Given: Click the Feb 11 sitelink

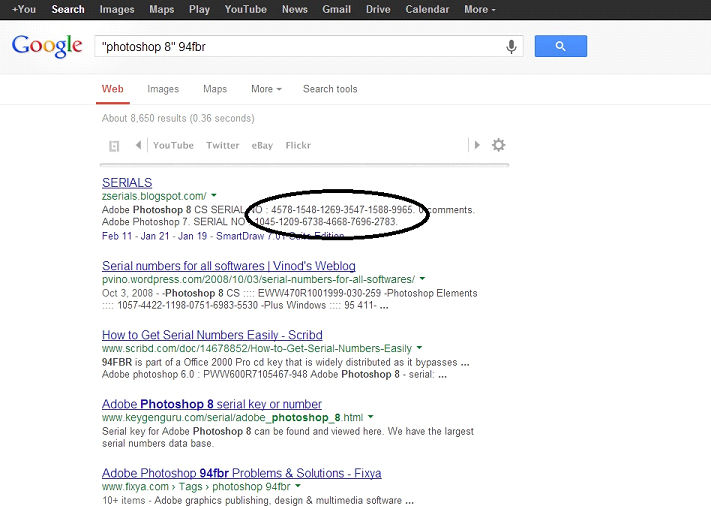Looking at the screenshot, I should (x=117, y=236).
